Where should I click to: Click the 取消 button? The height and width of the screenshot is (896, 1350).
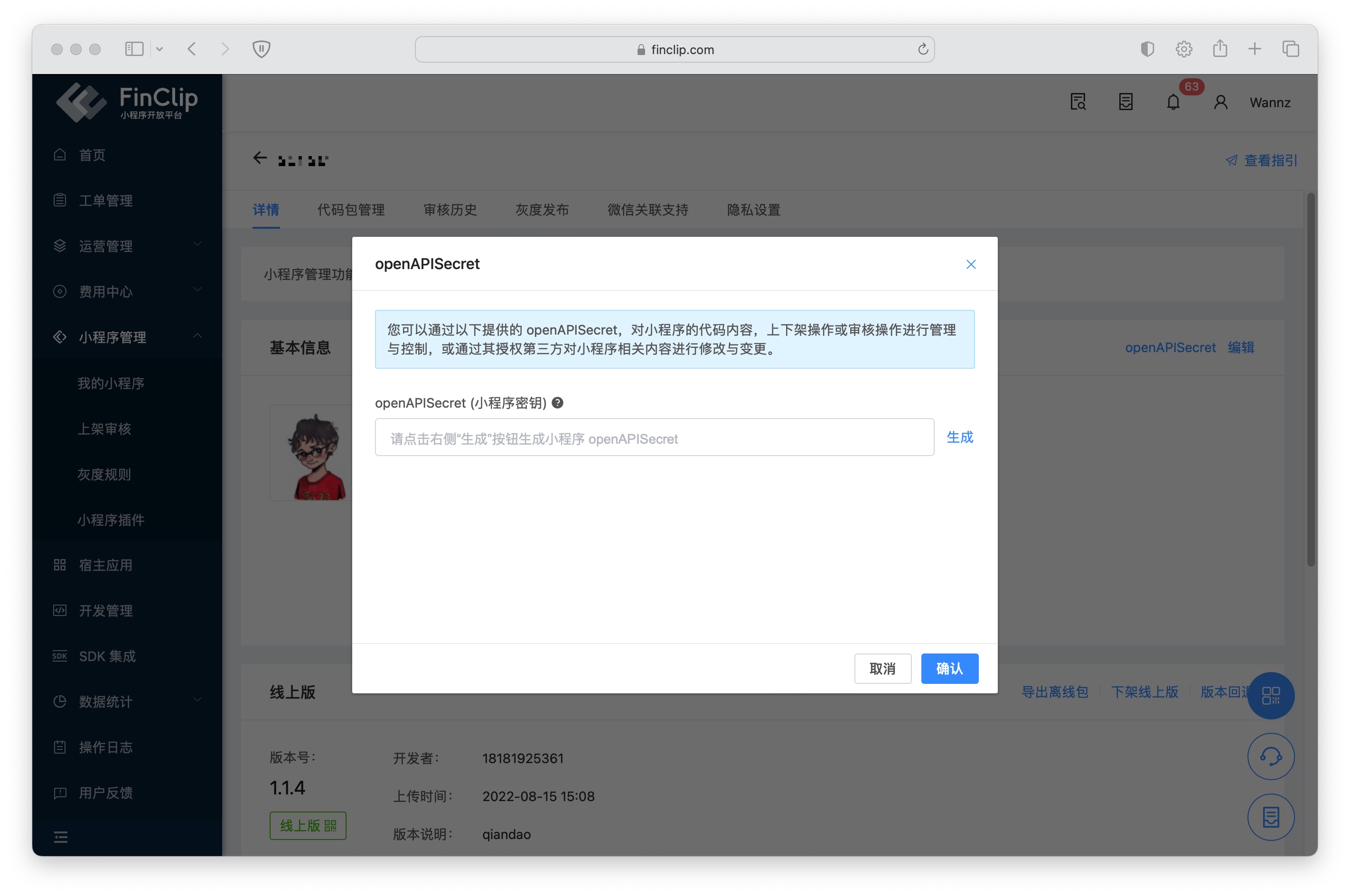pos(882,668)
